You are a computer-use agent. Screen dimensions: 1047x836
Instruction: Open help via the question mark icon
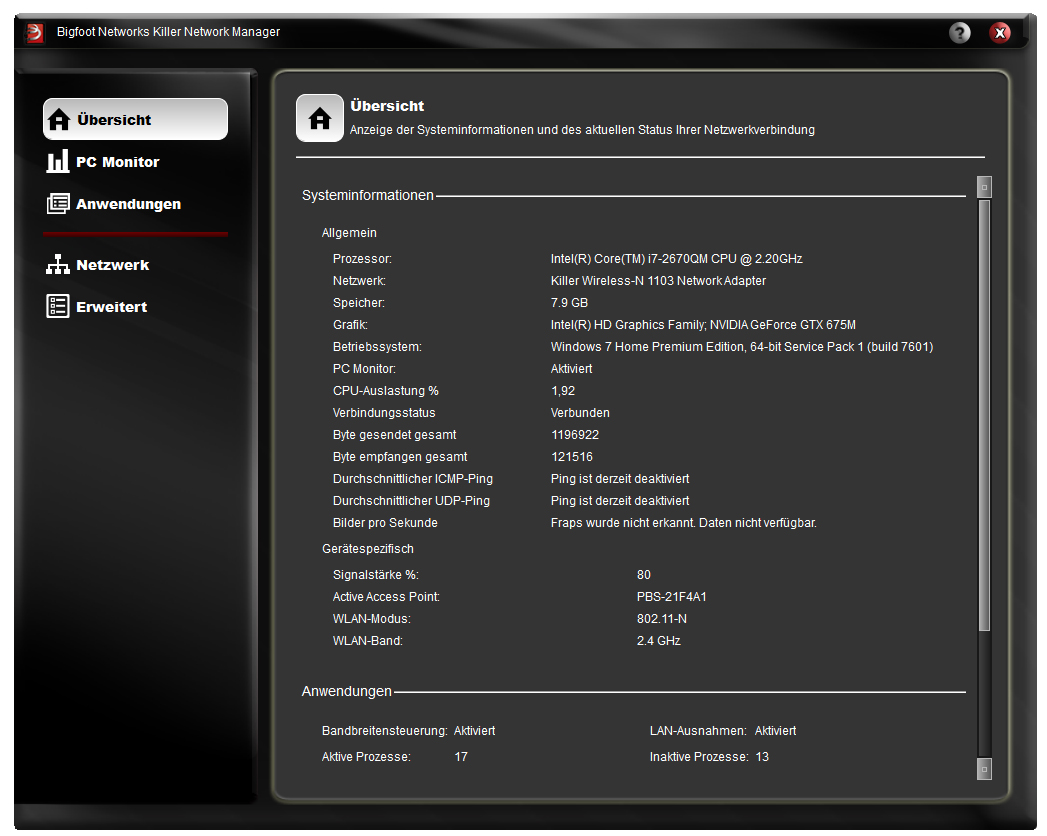tap(960, 32)
